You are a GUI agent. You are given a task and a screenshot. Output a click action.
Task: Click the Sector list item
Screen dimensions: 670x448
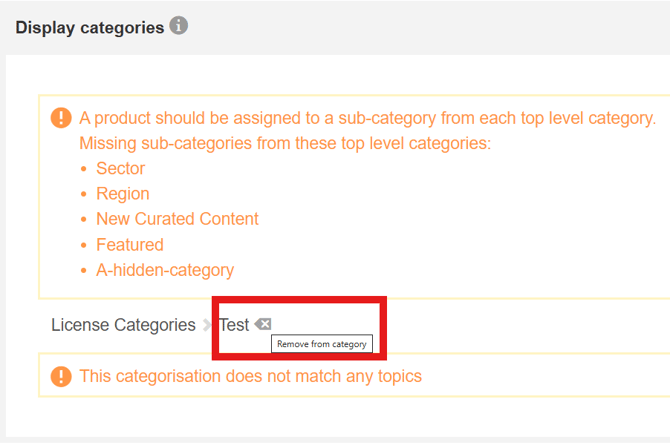(x=120, y=168)
